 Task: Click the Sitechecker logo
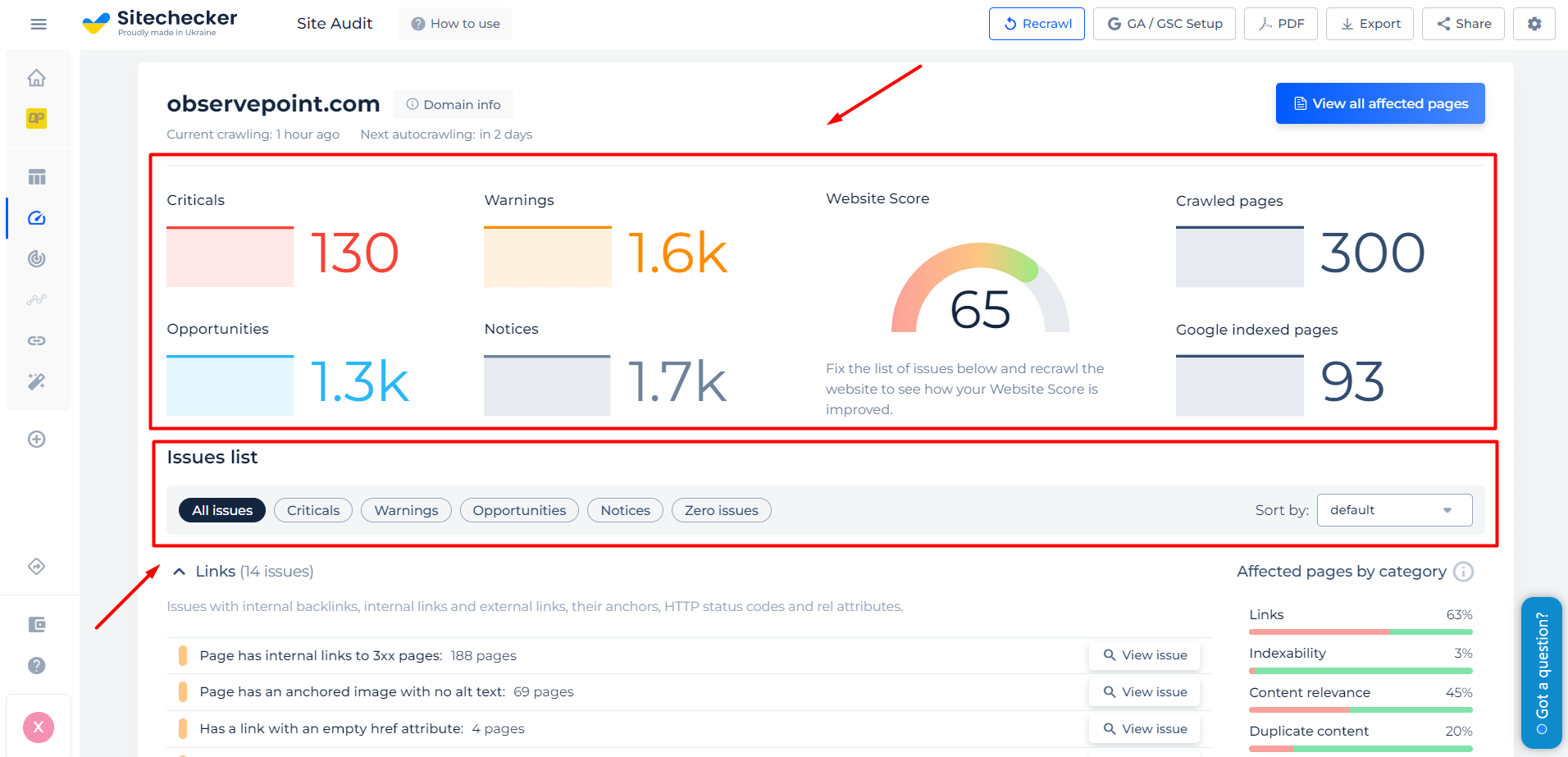coord(160,23)
